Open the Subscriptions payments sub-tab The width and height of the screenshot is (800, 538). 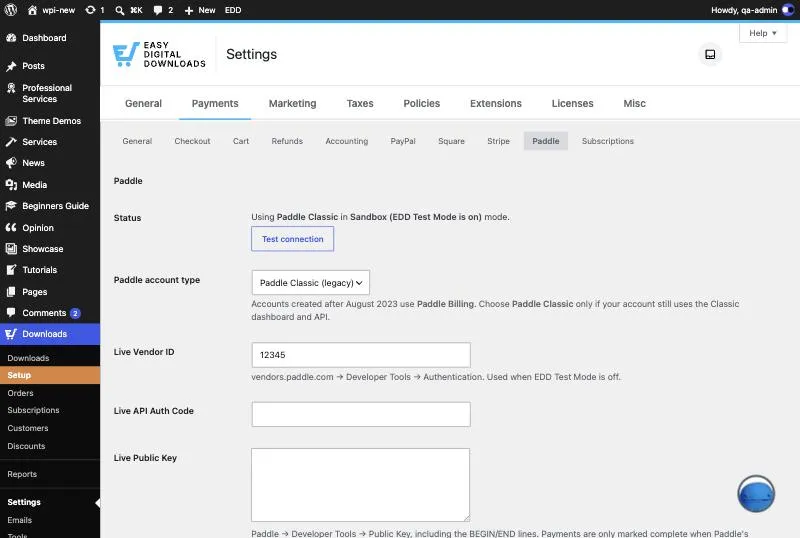(608, 141)
